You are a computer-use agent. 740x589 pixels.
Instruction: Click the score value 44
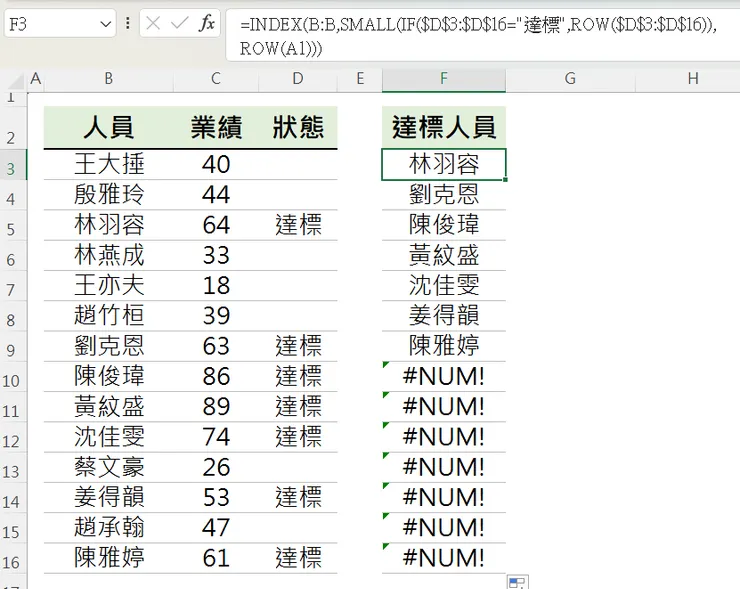pyautogui.click(x=216, y=194)
